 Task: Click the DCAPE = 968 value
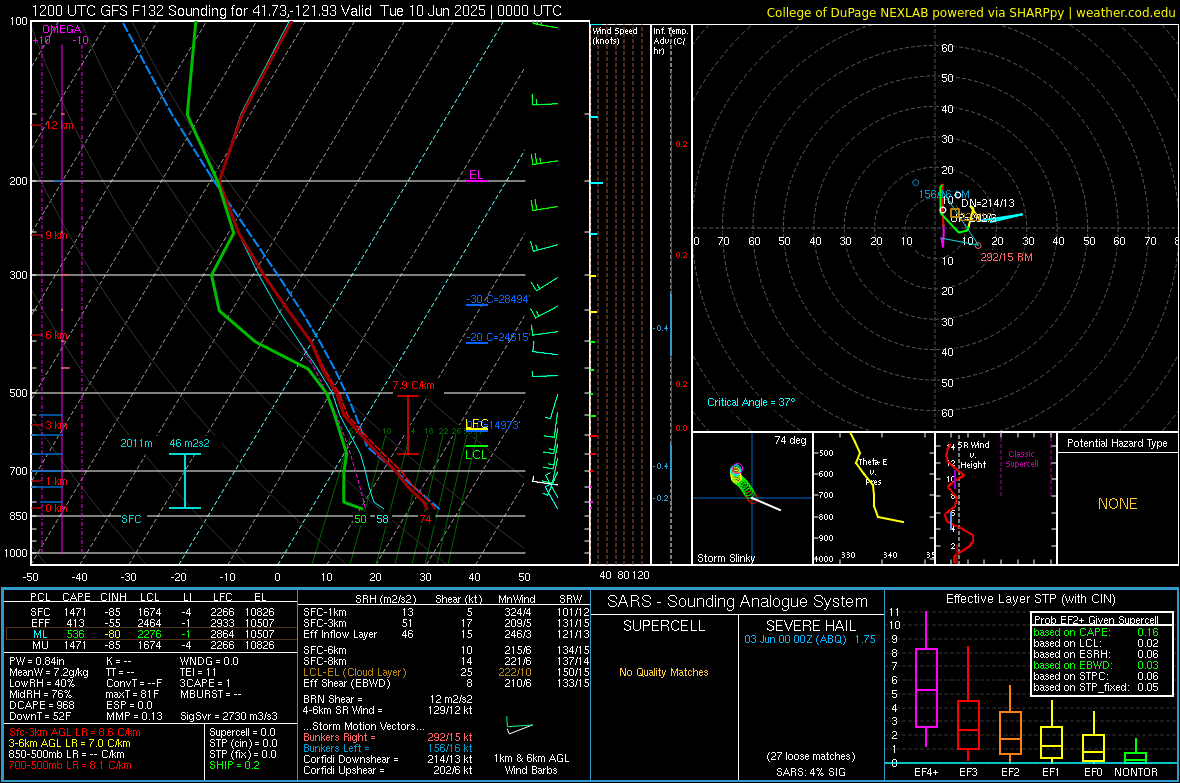point(41,705)
